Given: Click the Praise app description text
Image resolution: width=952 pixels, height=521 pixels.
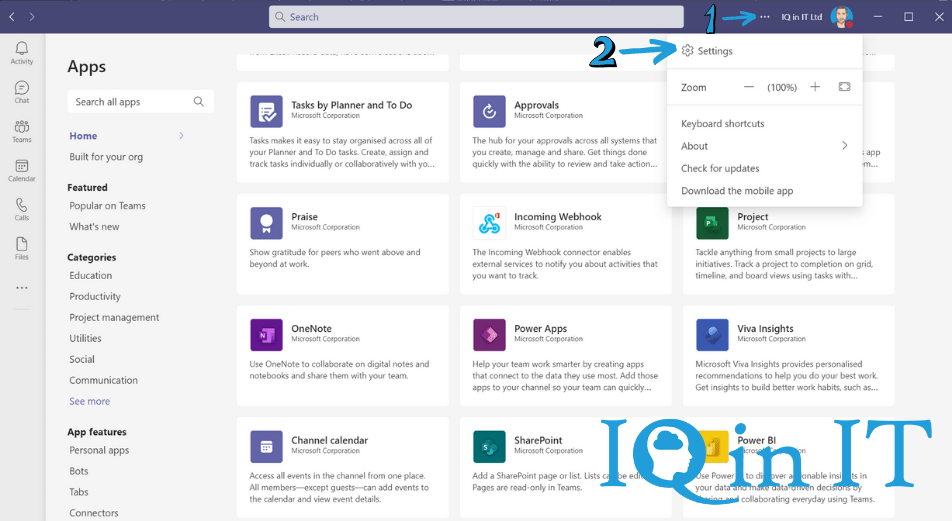Looking at the screenshot, I should (x=335, y=258).
